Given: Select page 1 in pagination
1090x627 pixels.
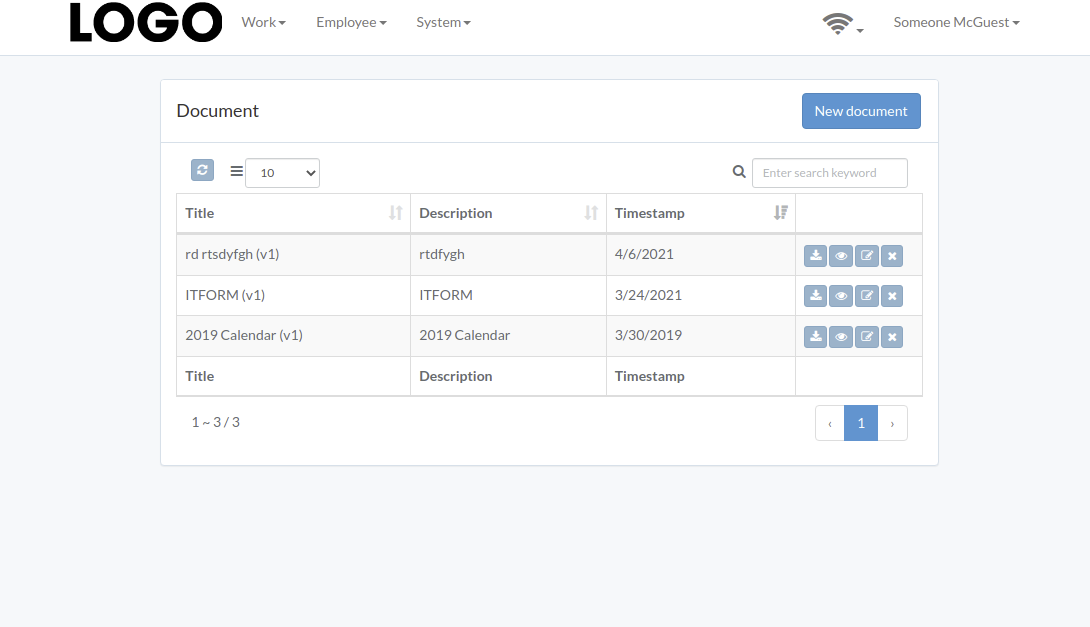Looking at the screenshot, I should tap(861, 423).
